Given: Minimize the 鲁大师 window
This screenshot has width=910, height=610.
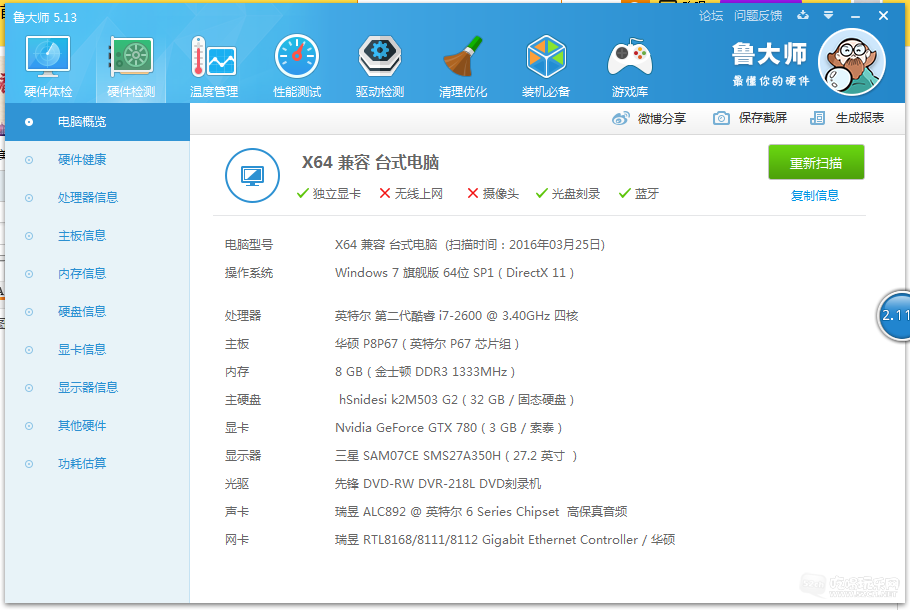Looking at the screenshot, I should 855,16.
